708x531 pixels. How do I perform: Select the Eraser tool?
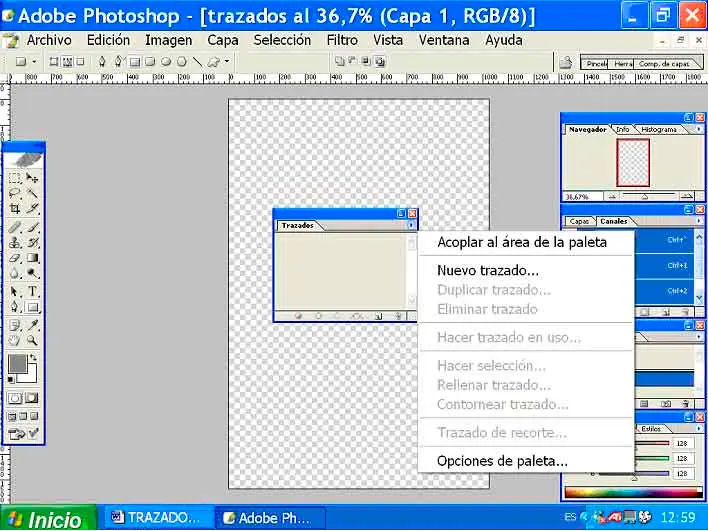(x=15, y=258)
